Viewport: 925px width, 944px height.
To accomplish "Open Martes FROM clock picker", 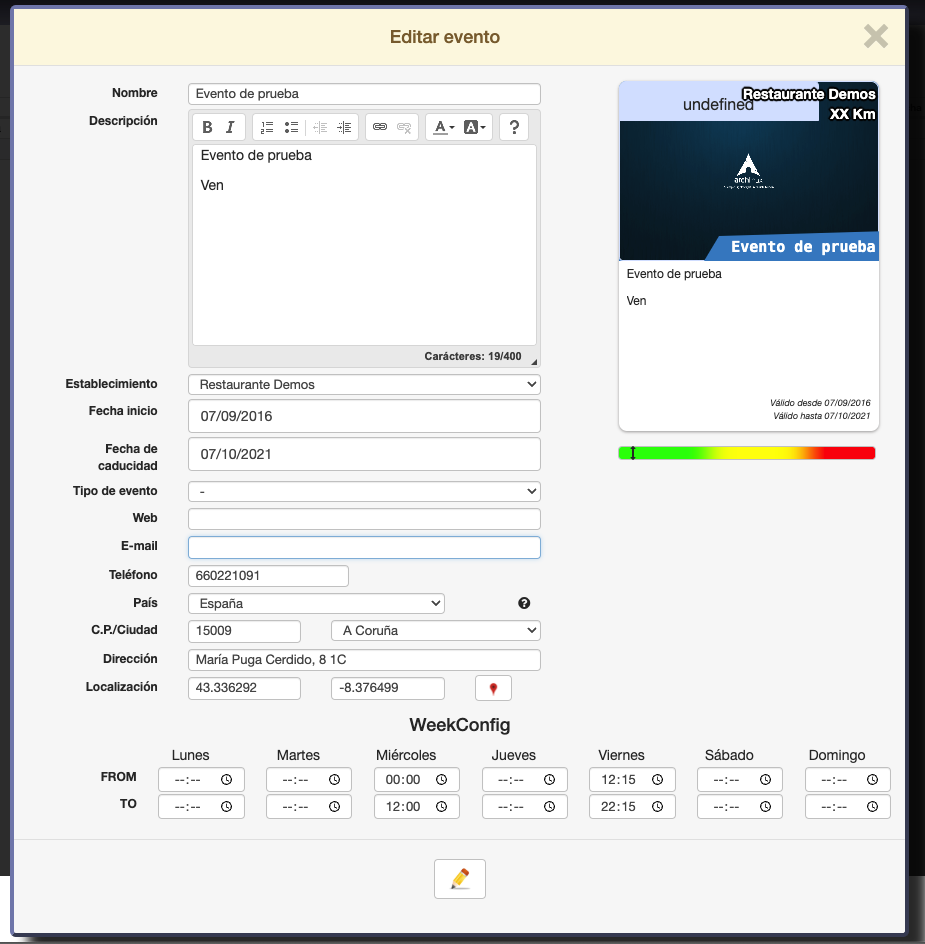I will coord(334,780).
